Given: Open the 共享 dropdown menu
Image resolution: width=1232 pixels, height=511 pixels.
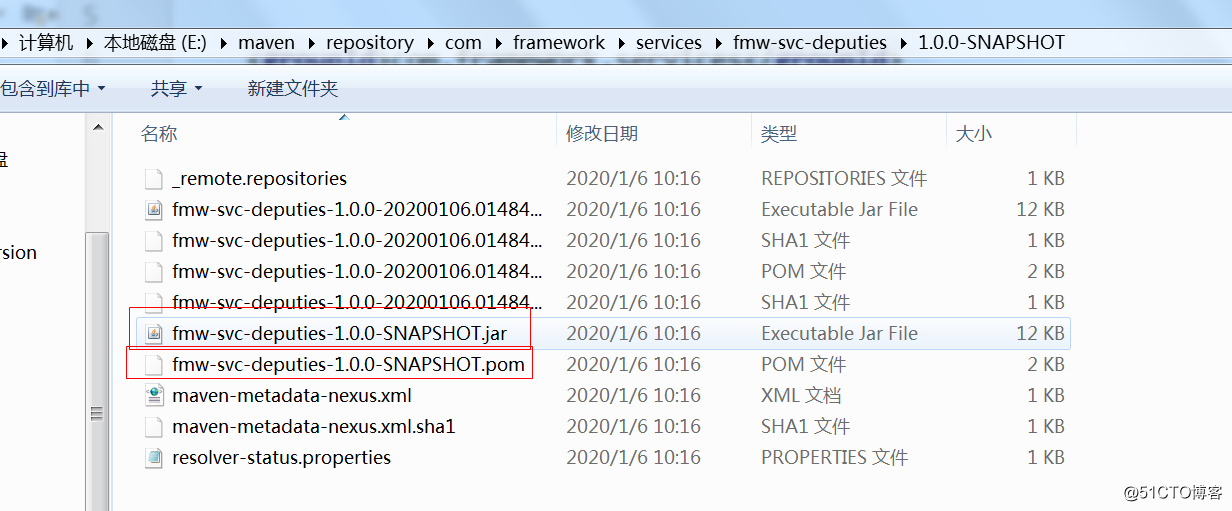Looking at the screenshot, I should (176, 89).
